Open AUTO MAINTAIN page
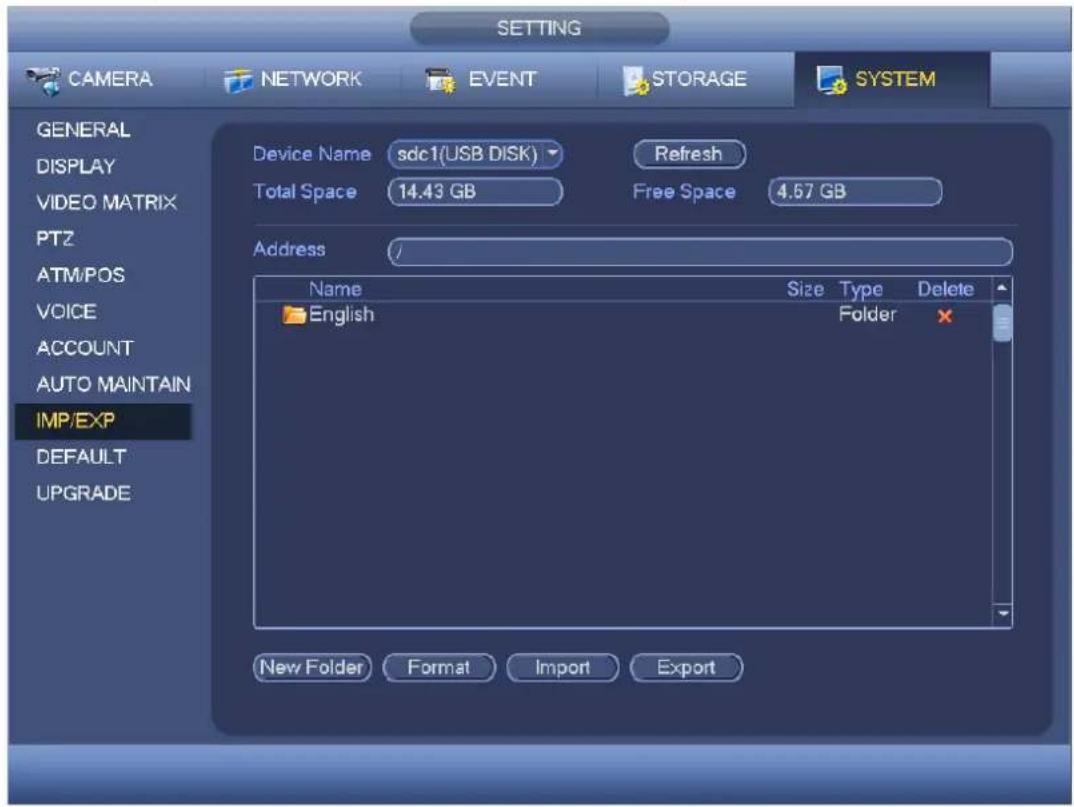 click(113, 384)
